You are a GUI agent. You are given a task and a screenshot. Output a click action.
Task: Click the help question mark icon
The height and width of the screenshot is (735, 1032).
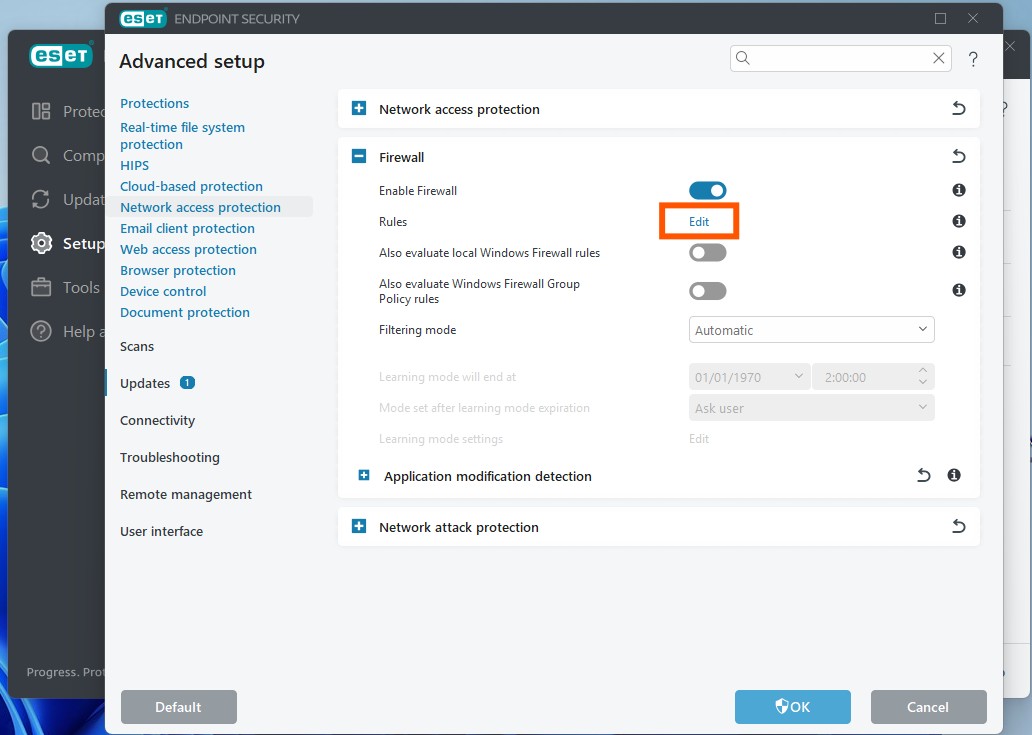(973, 59)
